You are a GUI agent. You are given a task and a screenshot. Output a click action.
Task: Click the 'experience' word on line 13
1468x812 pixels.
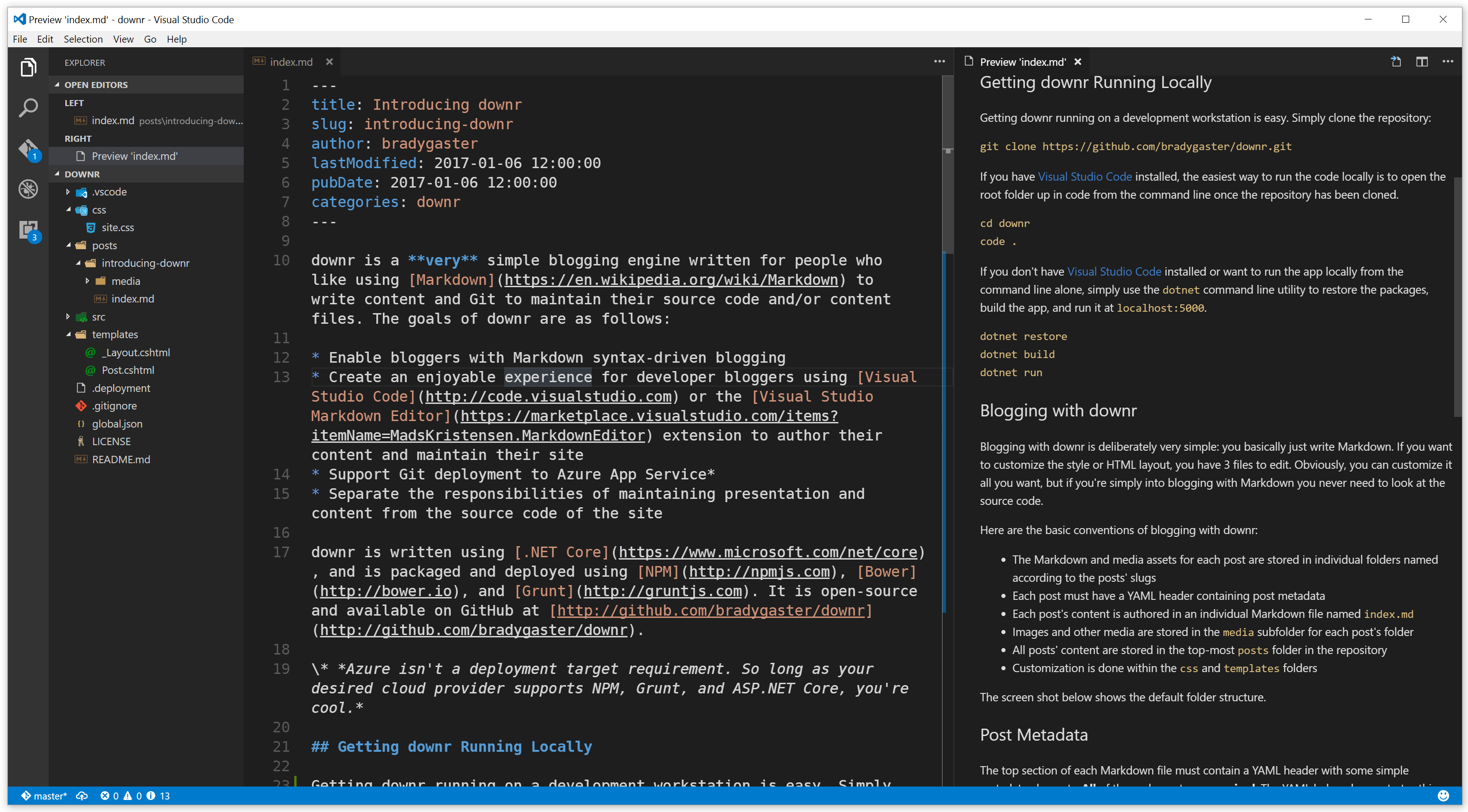548,377
